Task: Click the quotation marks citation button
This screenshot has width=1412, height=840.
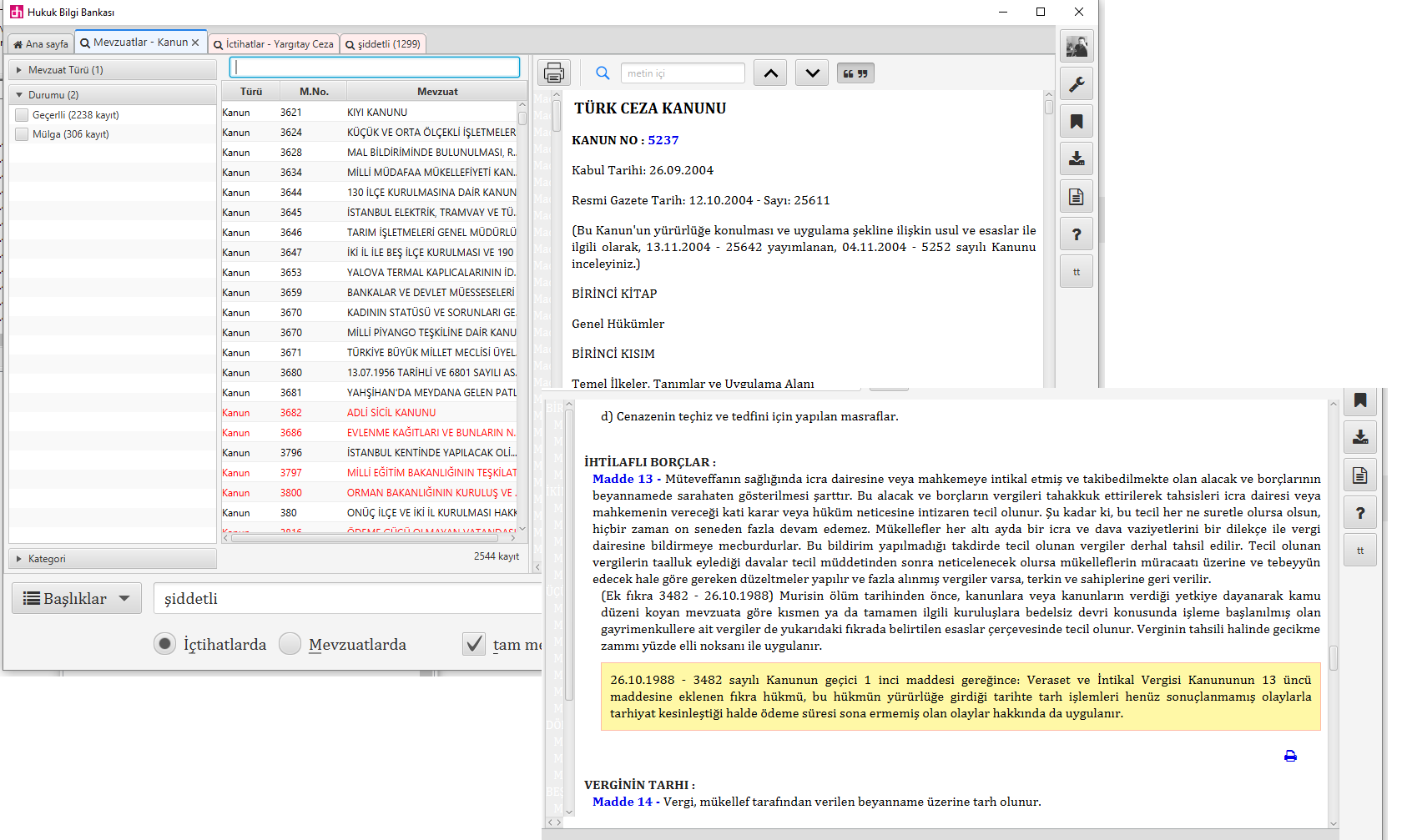Action: coord(855,73)
